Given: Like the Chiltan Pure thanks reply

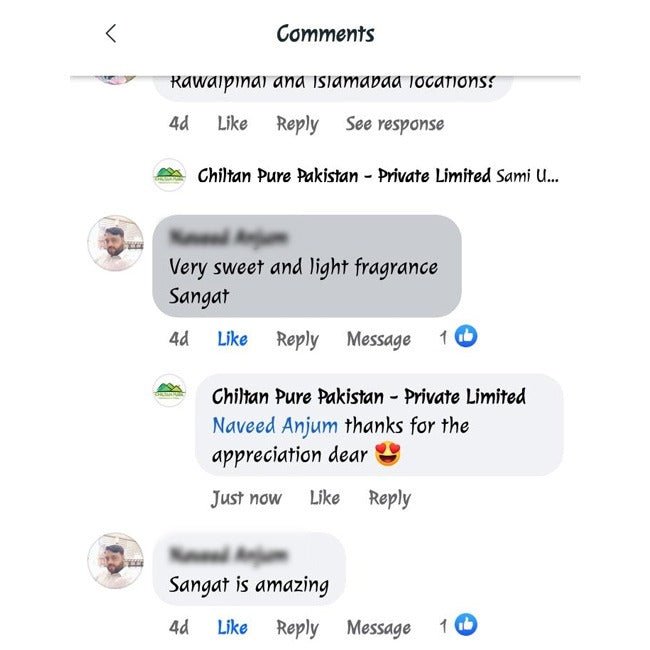Looking at the screenshot, I should [325, 498].
